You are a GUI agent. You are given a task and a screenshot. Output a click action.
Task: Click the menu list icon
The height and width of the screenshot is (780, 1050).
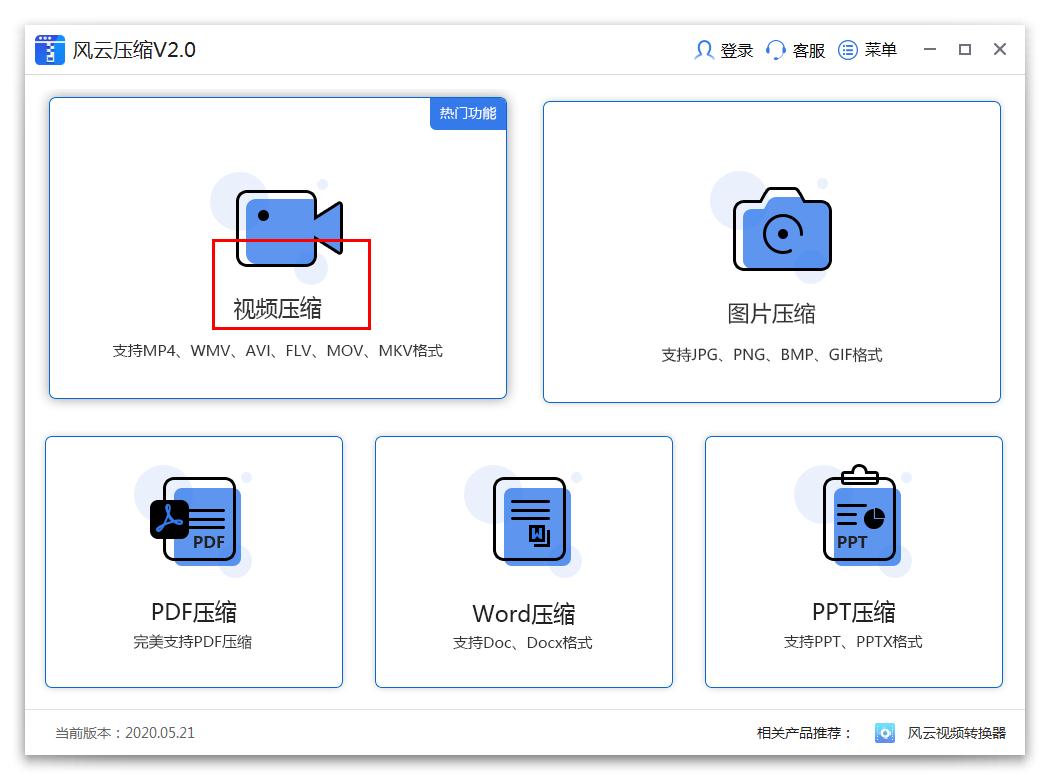848,50
